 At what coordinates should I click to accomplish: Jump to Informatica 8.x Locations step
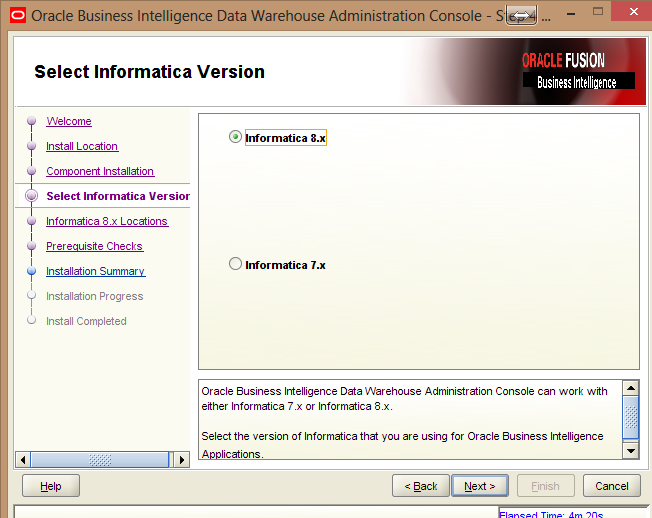coord(107,221)
